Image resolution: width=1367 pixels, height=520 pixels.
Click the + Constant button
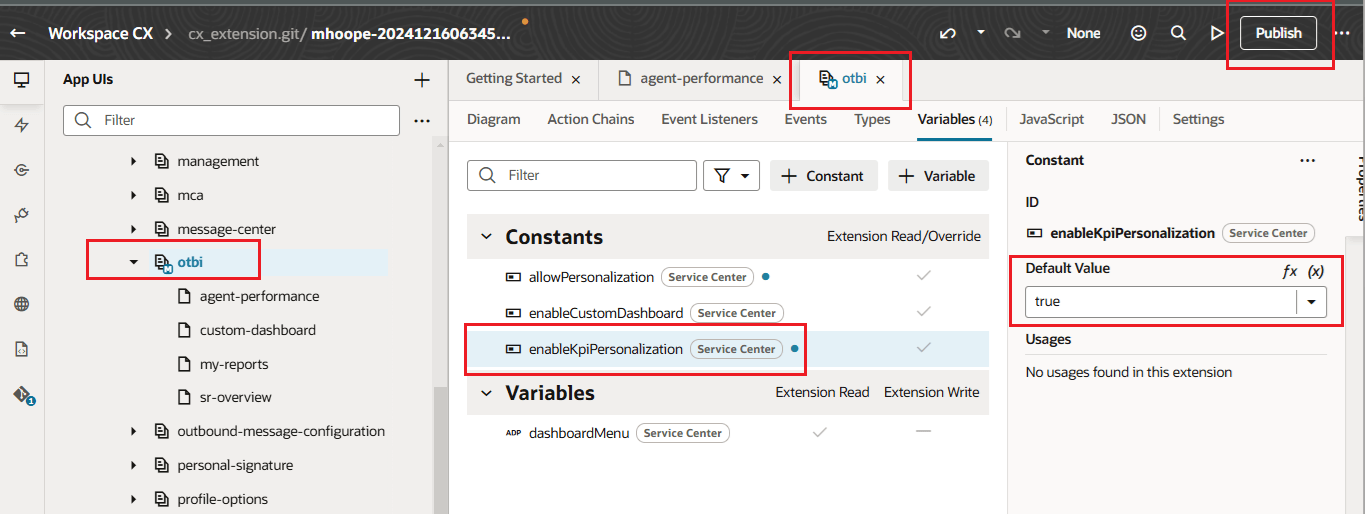click(x=823, y=176)
